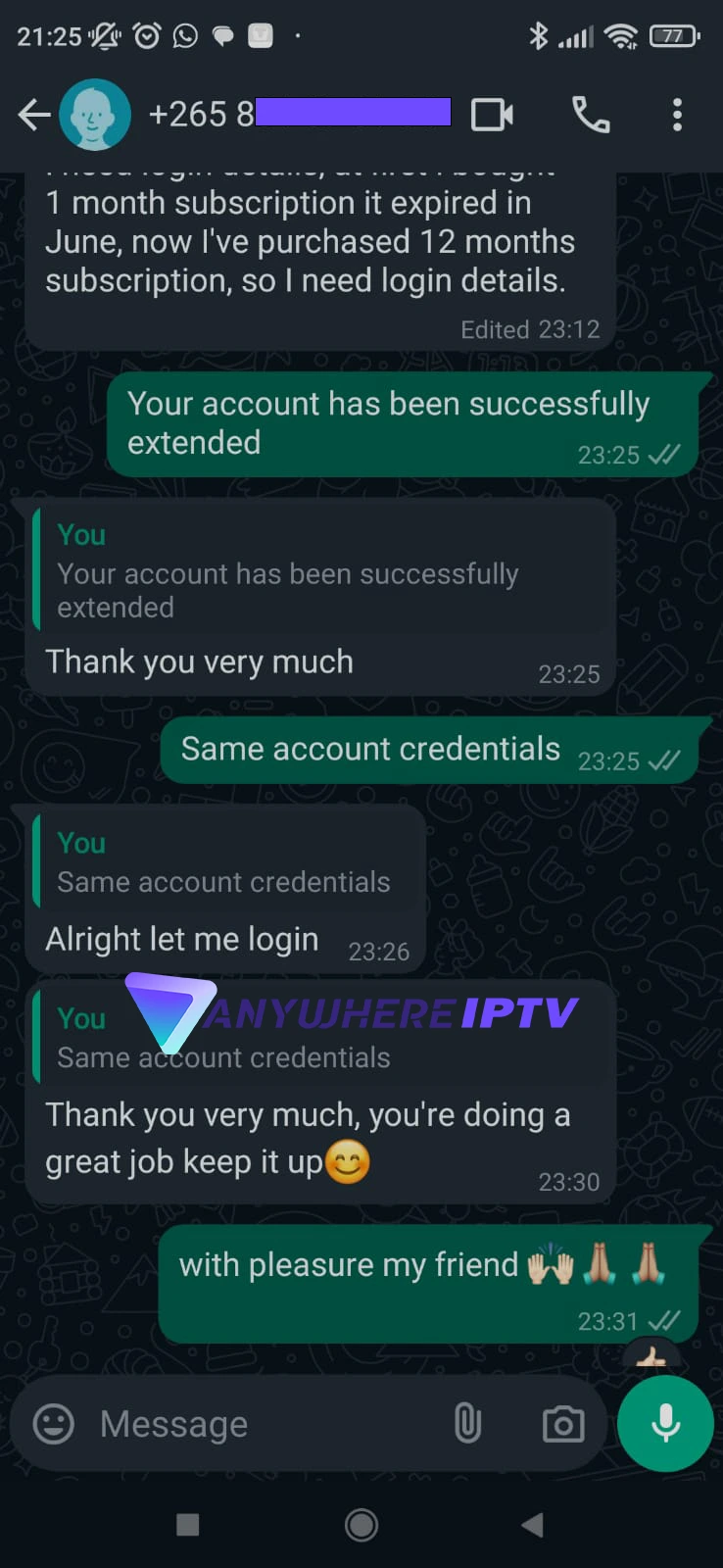The height and width of the screenshot is (1568, 723).
Task: Tap the Android recent apps square button
Action: click(187, 1524)
